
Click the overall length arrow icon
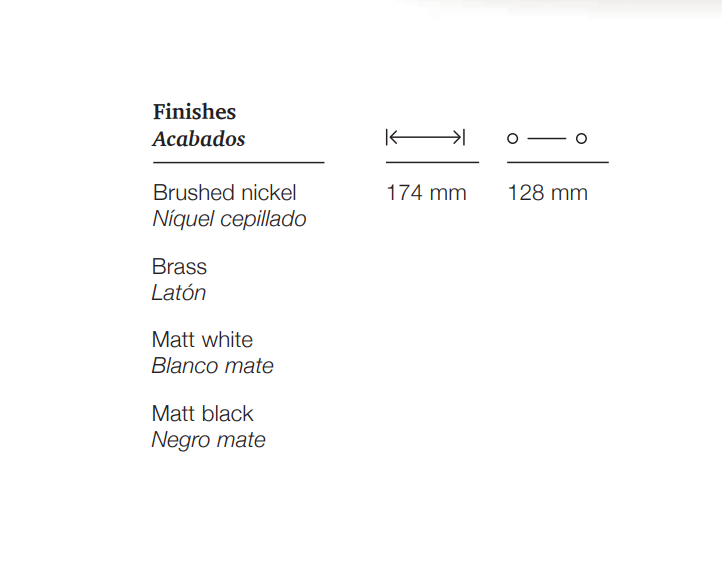[x=425, y=138]
